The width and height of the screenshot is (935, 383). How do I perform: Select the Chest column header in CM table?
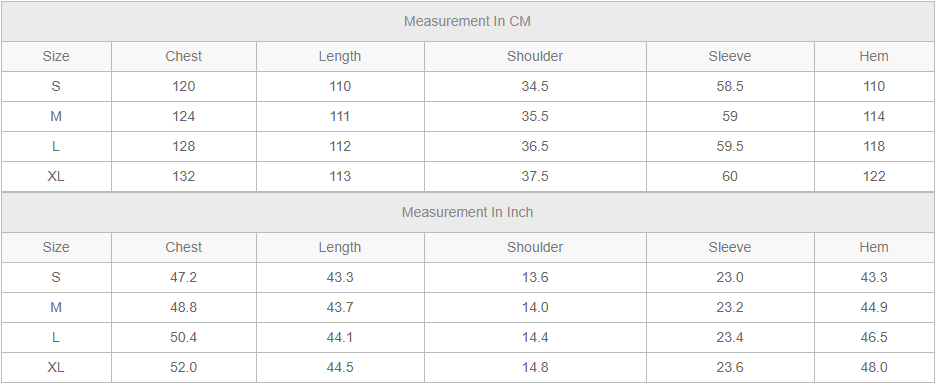click(x=184, y=57)
